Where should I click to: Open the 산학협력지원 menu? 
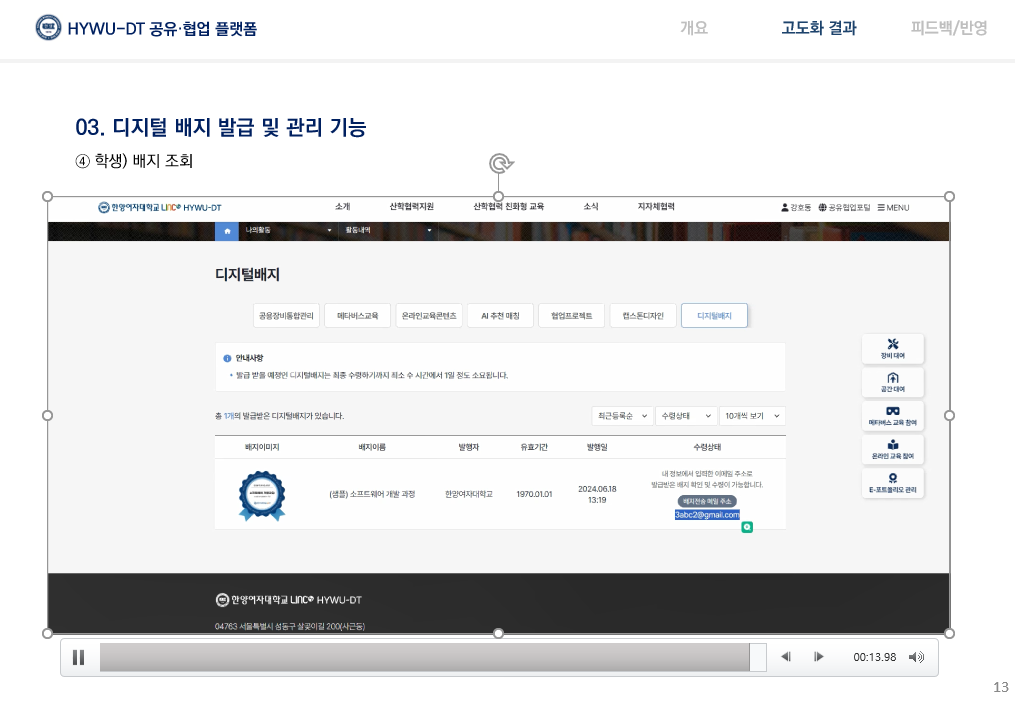[411, 207]
